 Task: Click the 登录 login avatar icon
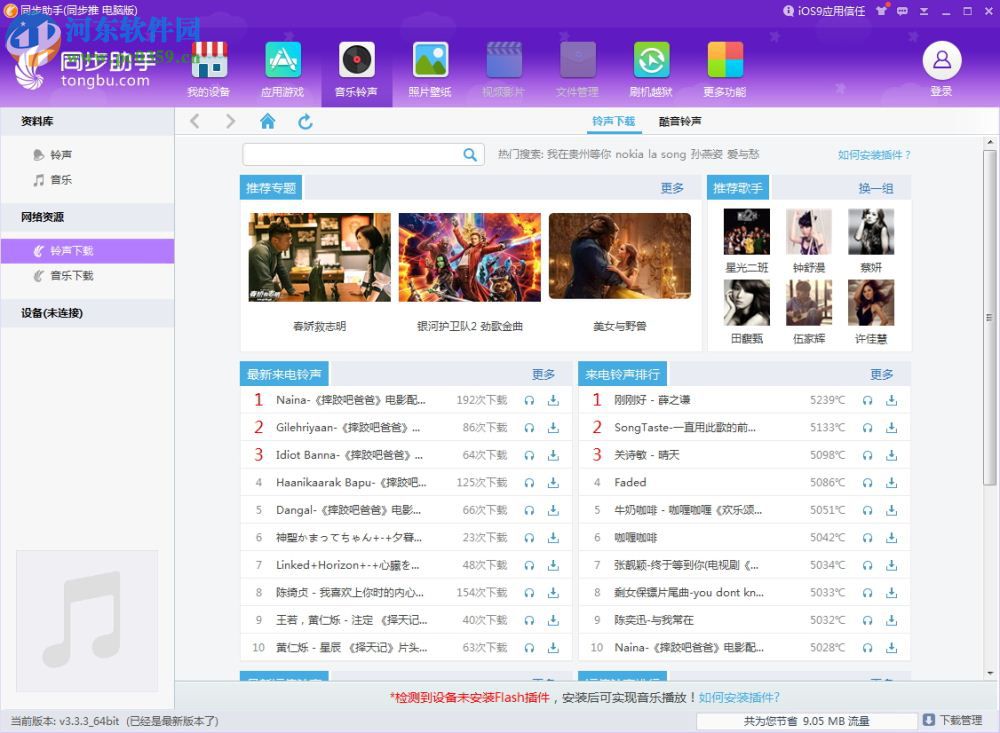point(941,62)
